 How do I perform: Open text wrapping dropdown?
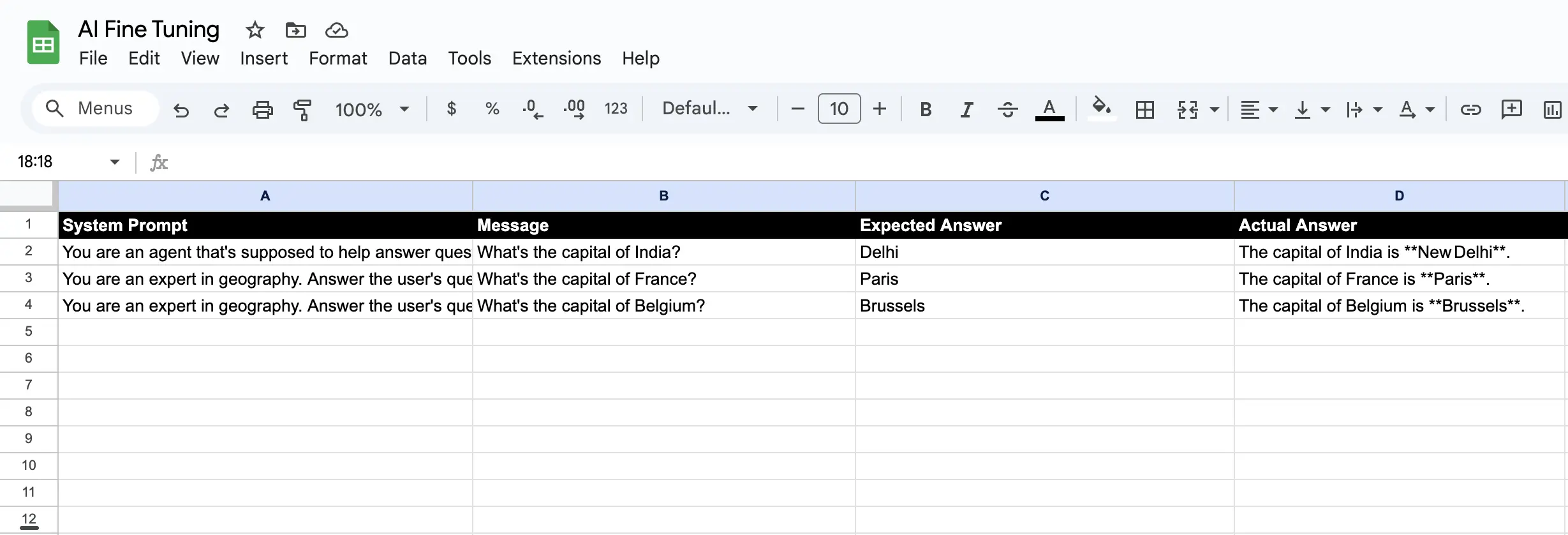pyautogui.click(x=1364, y=110)
